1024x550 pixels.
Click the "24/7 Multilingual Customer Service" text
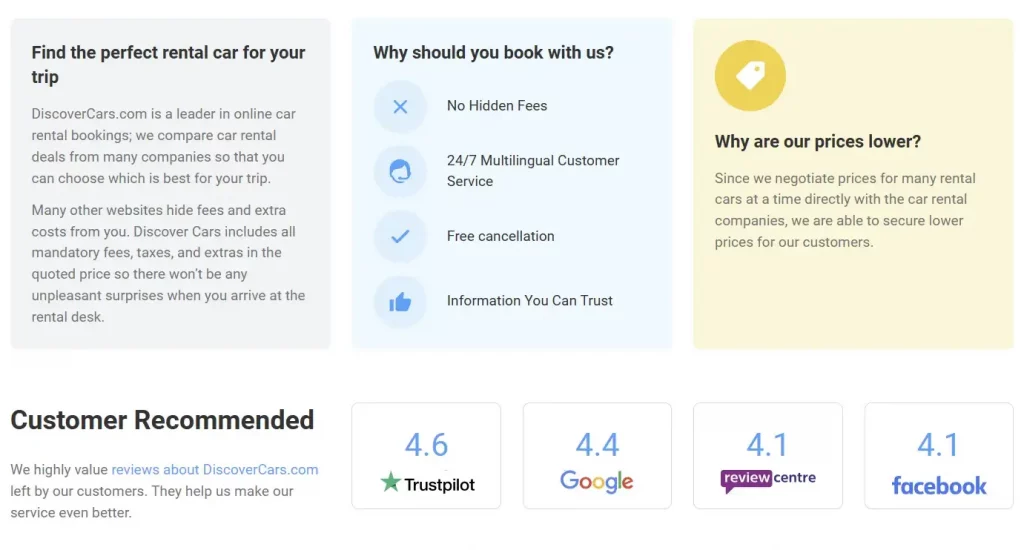[533, 171]
